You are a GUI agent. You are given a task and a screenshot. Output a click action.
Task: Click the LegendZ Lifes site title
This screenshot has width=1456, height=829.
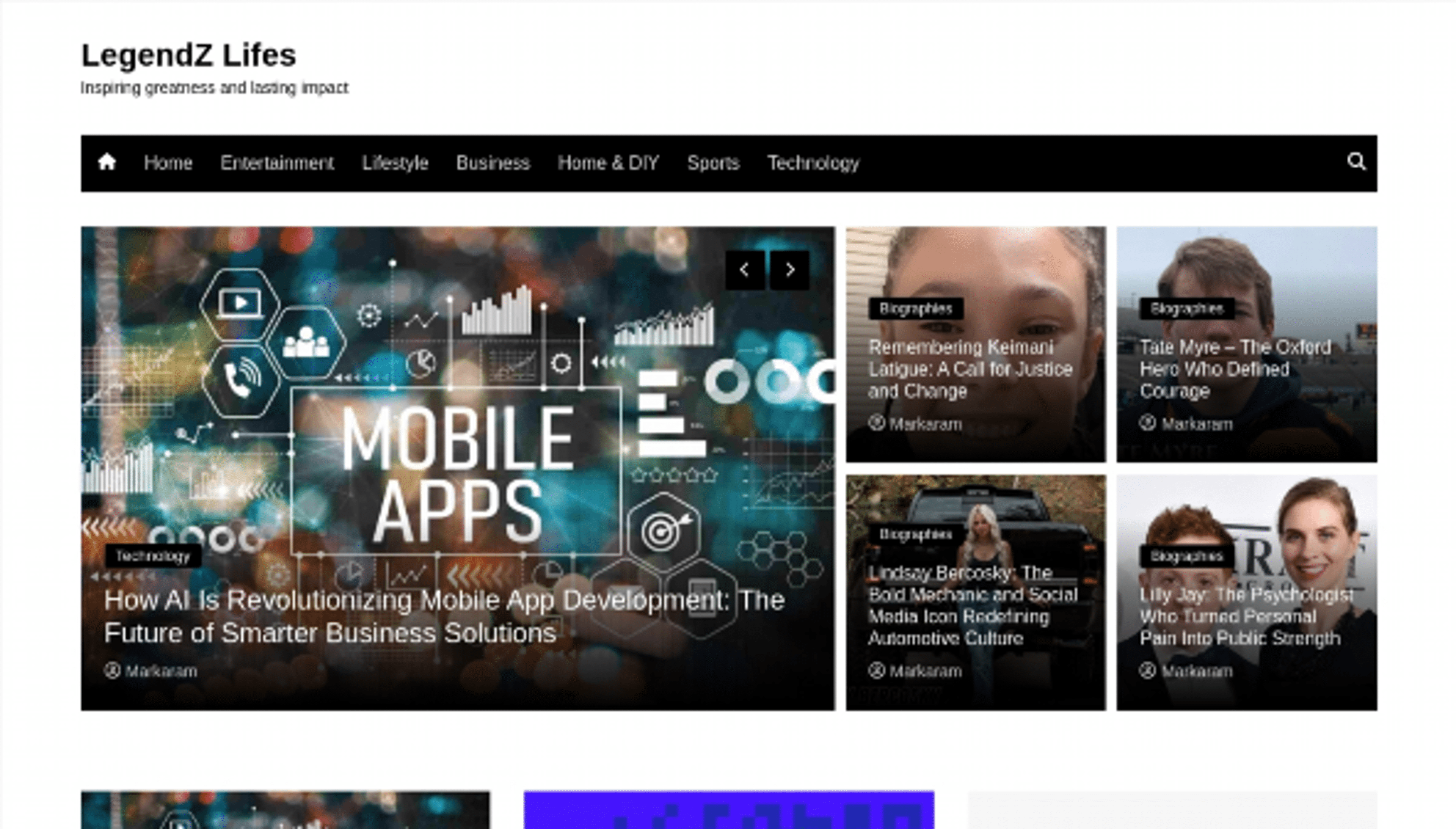point(188,55)
